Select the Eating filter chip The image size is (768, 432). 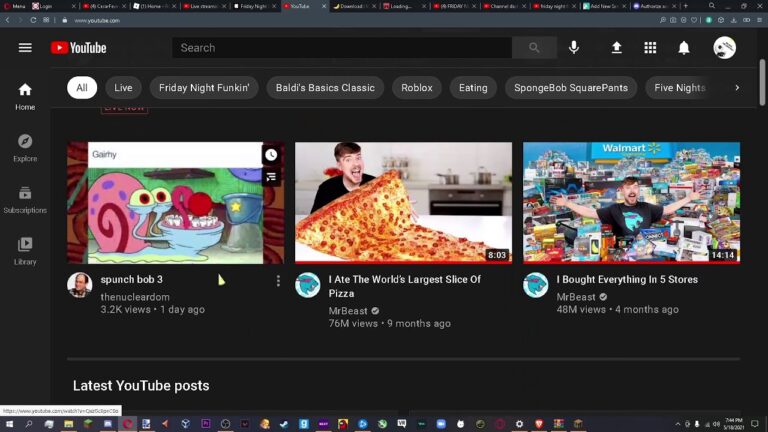[x=473, y=88]
